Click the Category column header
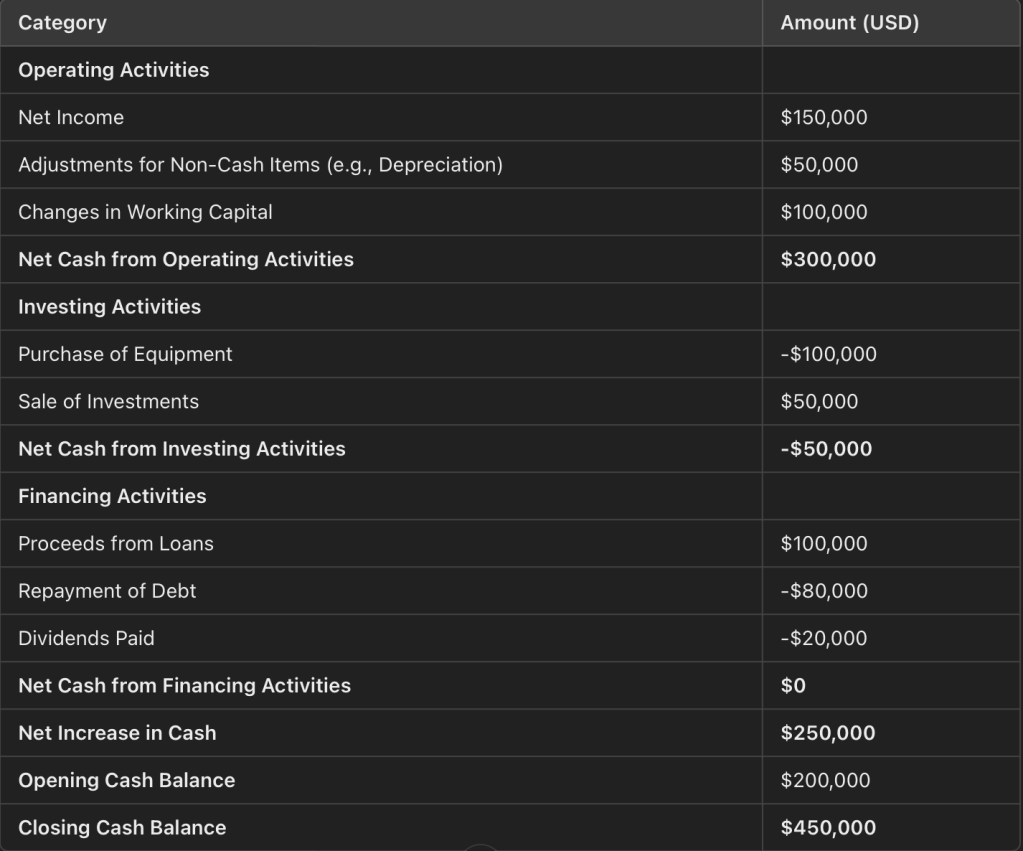 click(x=62, y=23)
